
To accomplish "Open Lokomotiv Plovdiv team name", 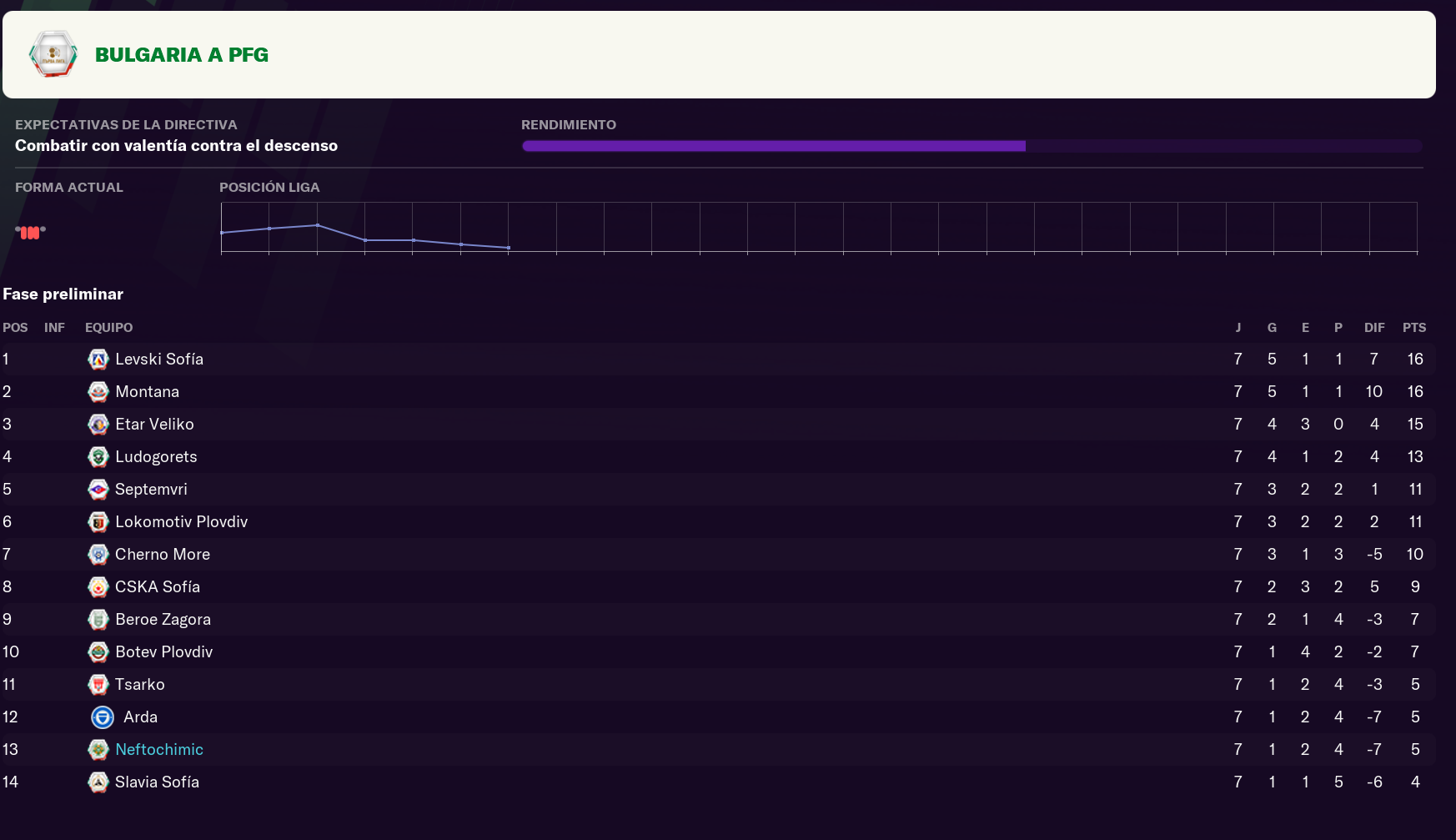I will (x=181, y=522).
